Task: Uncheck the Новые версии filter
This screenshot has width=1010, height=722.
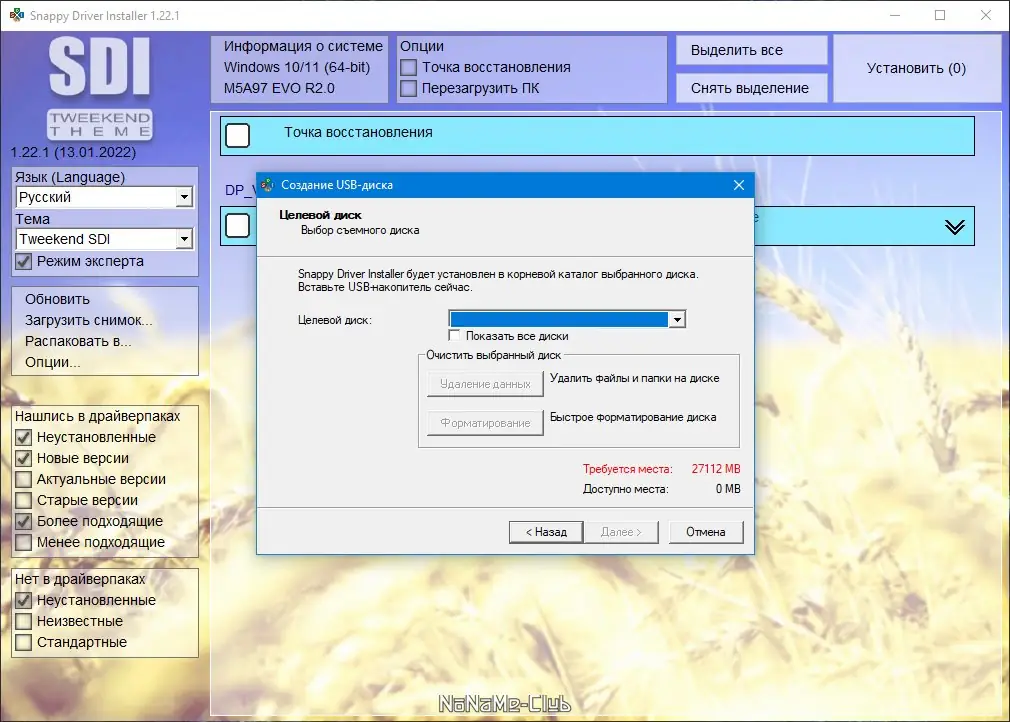Action: [x=21, y=458]
